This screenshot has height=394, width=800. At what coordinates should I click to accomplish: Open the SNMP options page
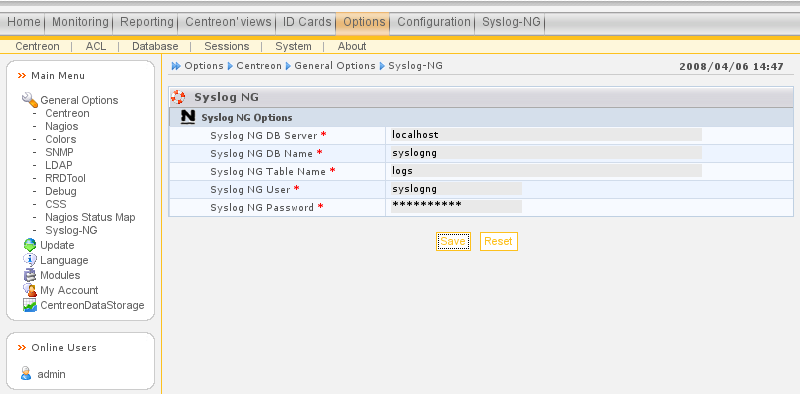59,152
